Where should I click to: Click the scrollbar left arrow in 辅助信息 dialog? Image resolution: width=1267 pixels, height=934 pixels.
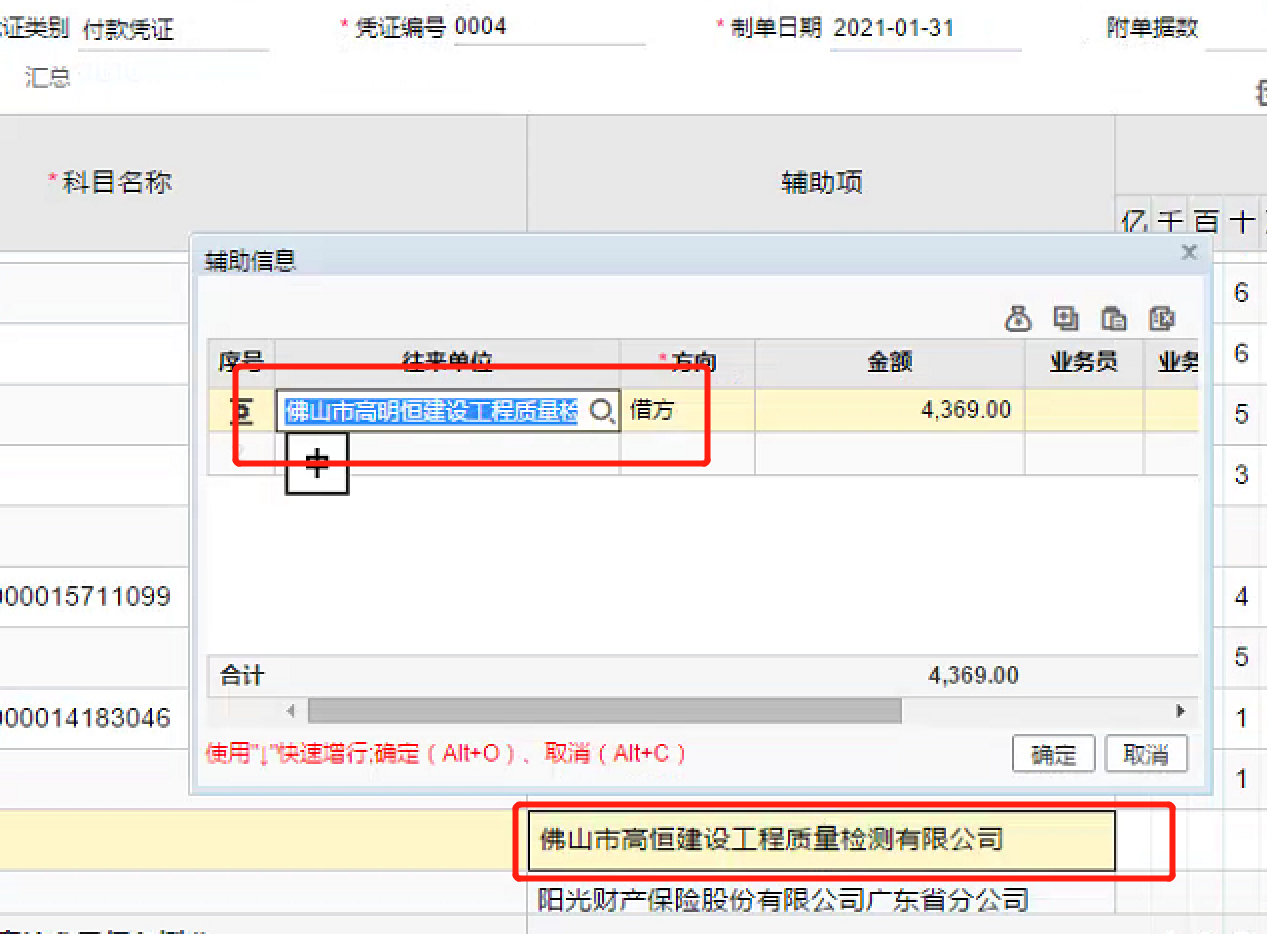tap(291, 711)
